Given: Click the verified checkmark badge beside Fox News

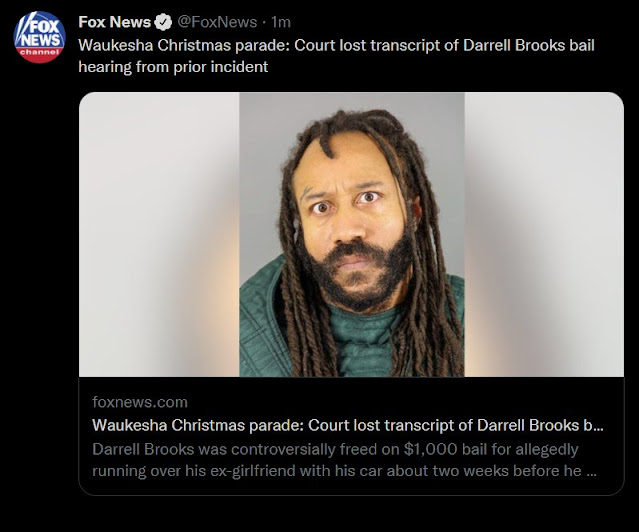Looking at the screenshot, I should pyautogui.click(x=164, y=22).
